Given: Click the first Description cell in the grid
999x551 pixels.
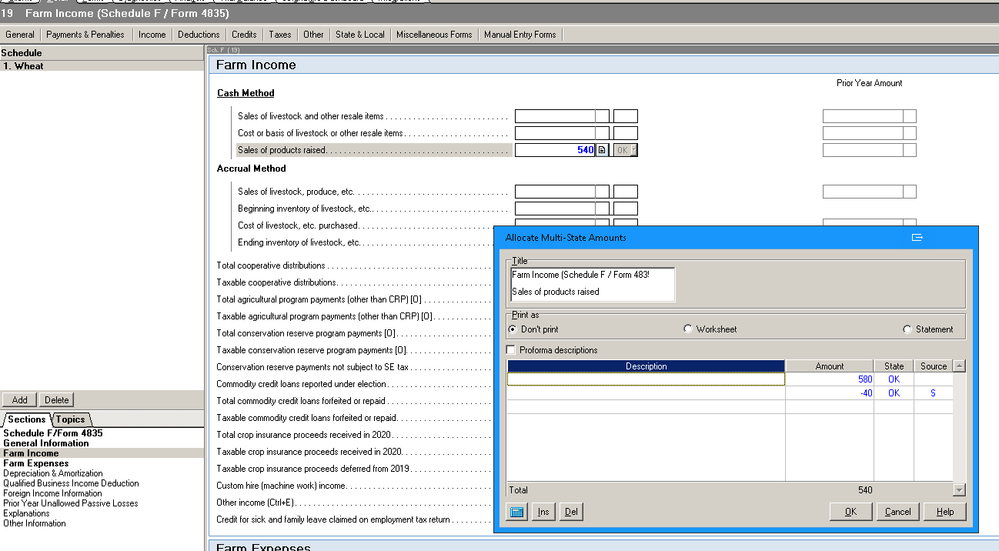Looking at the screenshot, I should pos(646,379).
